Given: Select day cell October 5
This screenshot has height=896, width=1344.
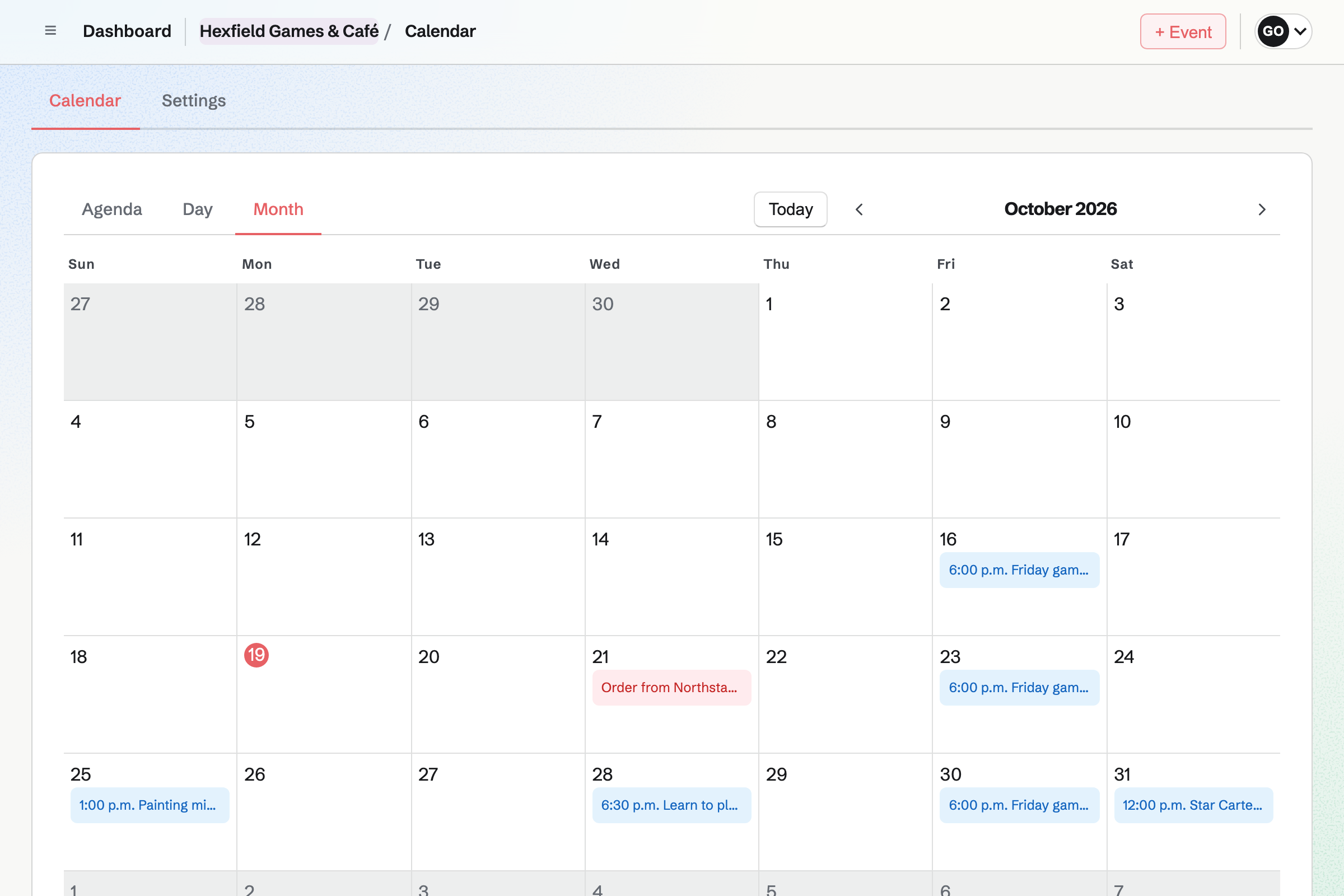Looking at the screenshot, I should pyautogui.click(x=324, y=459).
